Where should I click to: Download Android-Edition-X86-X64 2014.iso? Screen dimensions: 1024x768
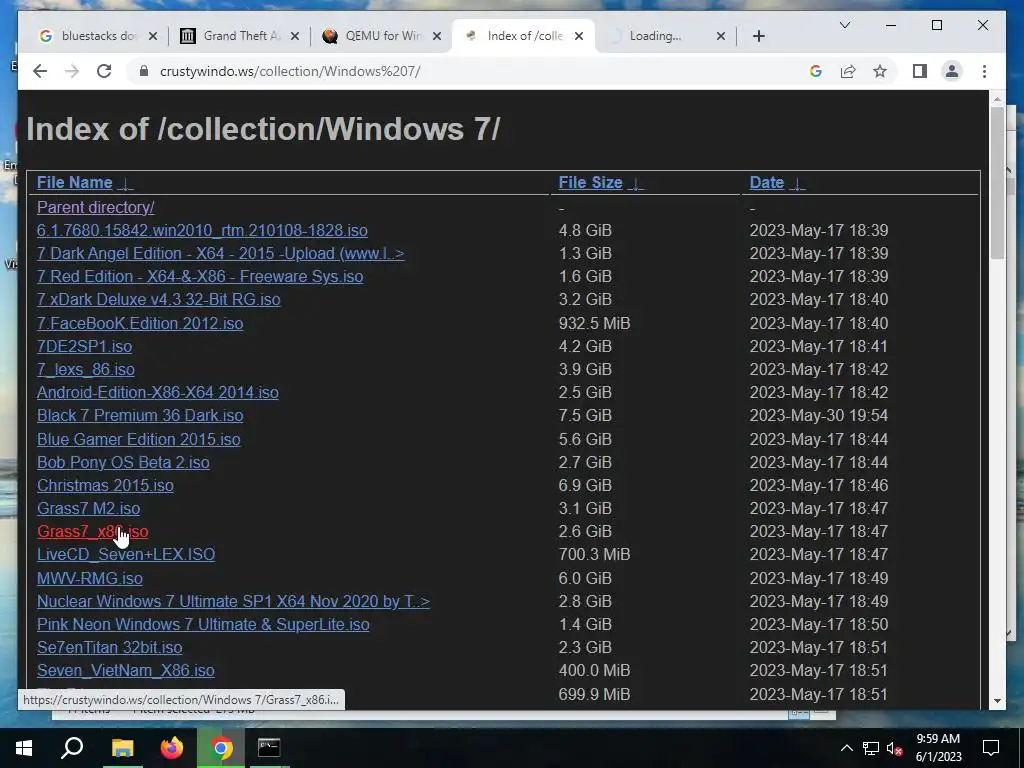(157, 392)
